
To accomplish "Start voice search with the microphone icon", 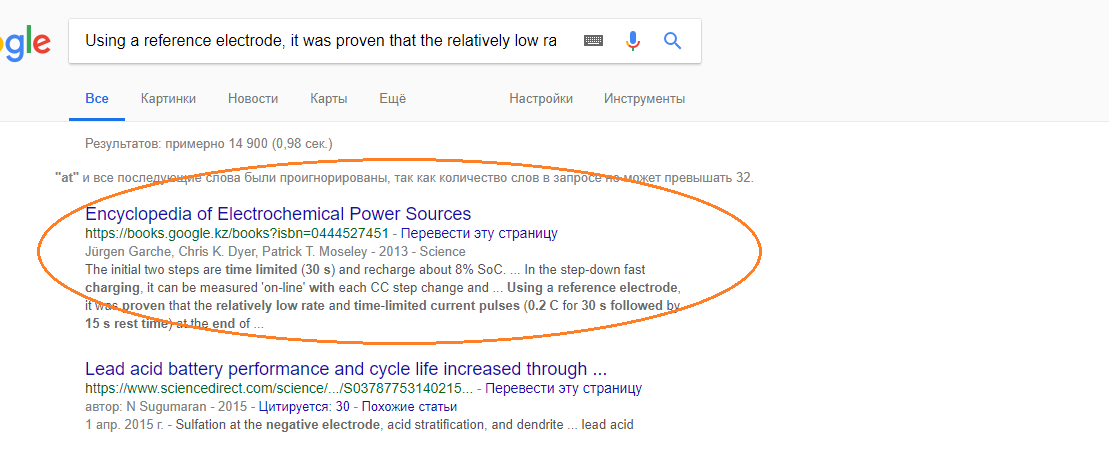I will (x=632, y=41).
